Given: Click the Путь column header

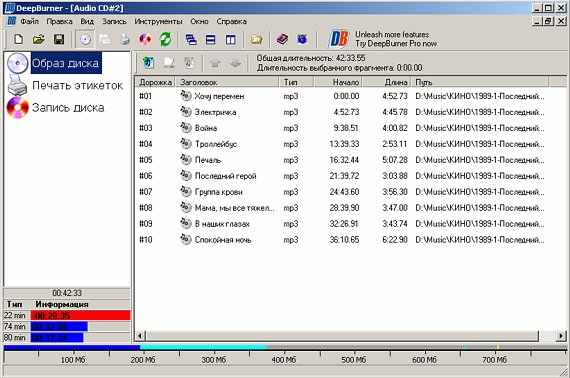Looking at the screenshot, I should tap(480, 82).
